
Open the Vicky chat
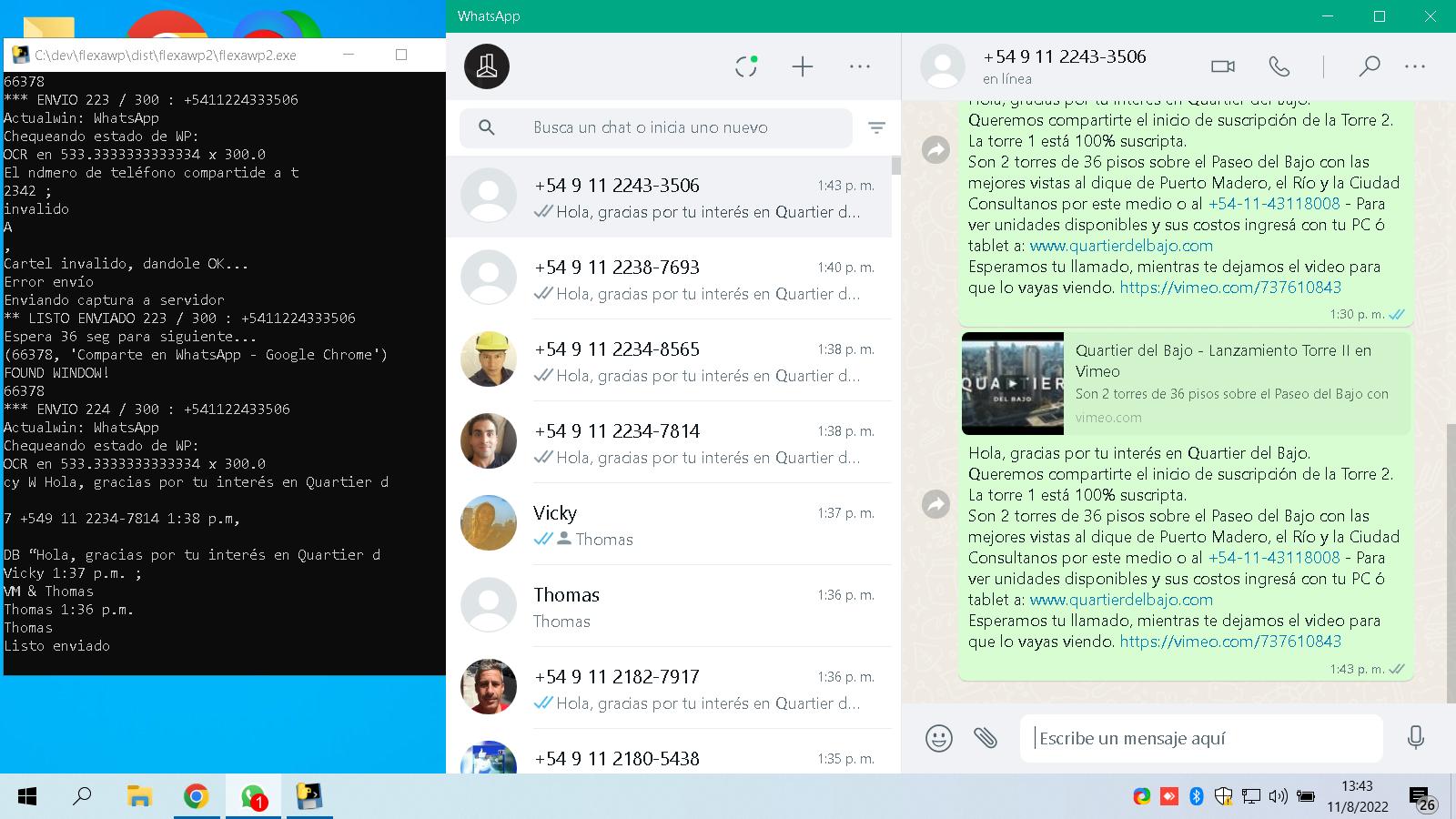669,524
